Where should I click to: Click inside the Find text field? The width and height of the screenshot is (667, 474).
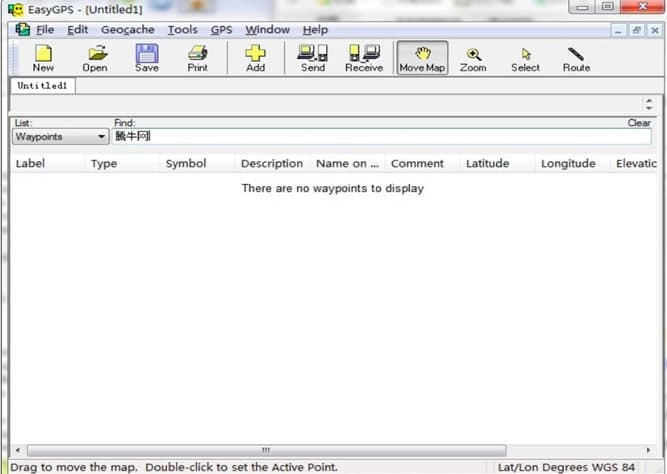(381, 136)
